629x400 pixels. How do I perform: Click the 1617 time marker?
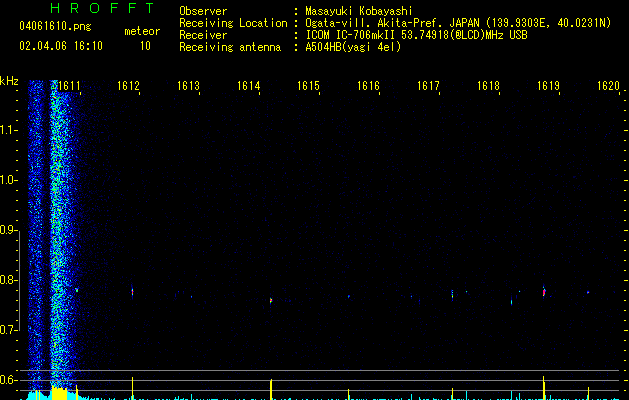tap(428, 86)
